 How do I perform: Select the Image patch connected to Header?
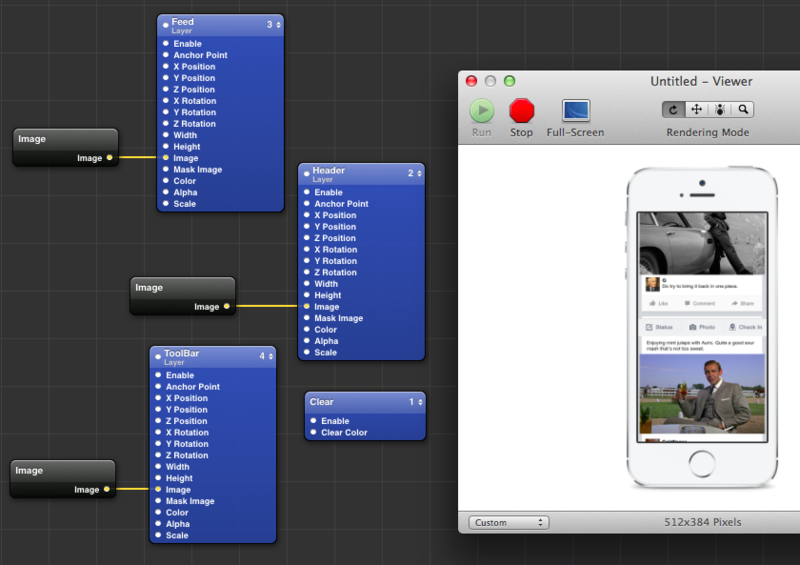click(x=183, y=296)
